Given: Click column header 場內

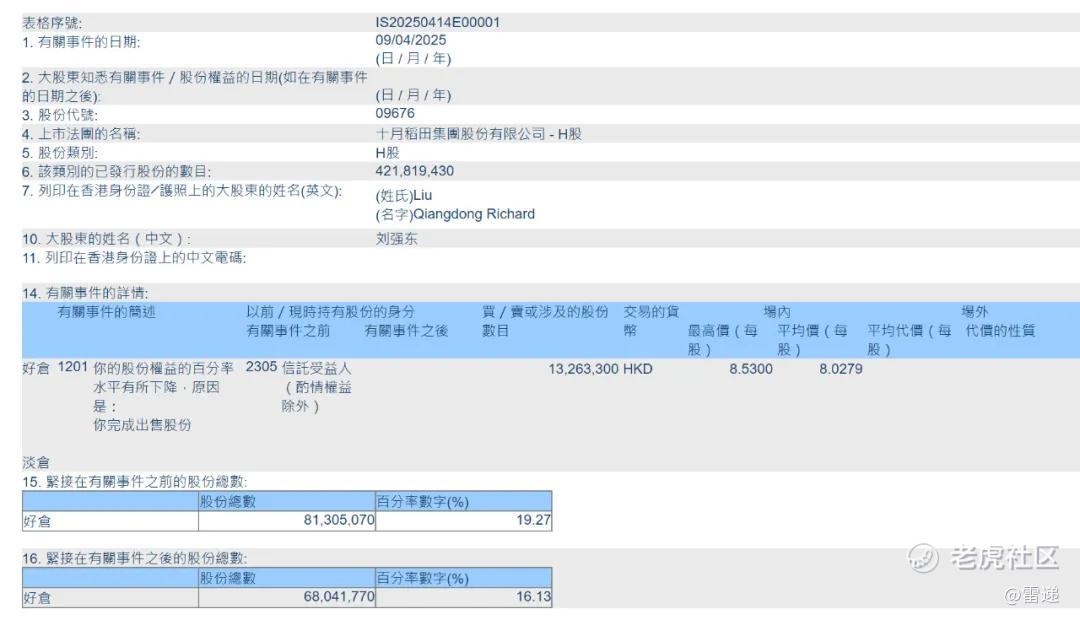Looking at the screenshot, I should pos(777,312).
